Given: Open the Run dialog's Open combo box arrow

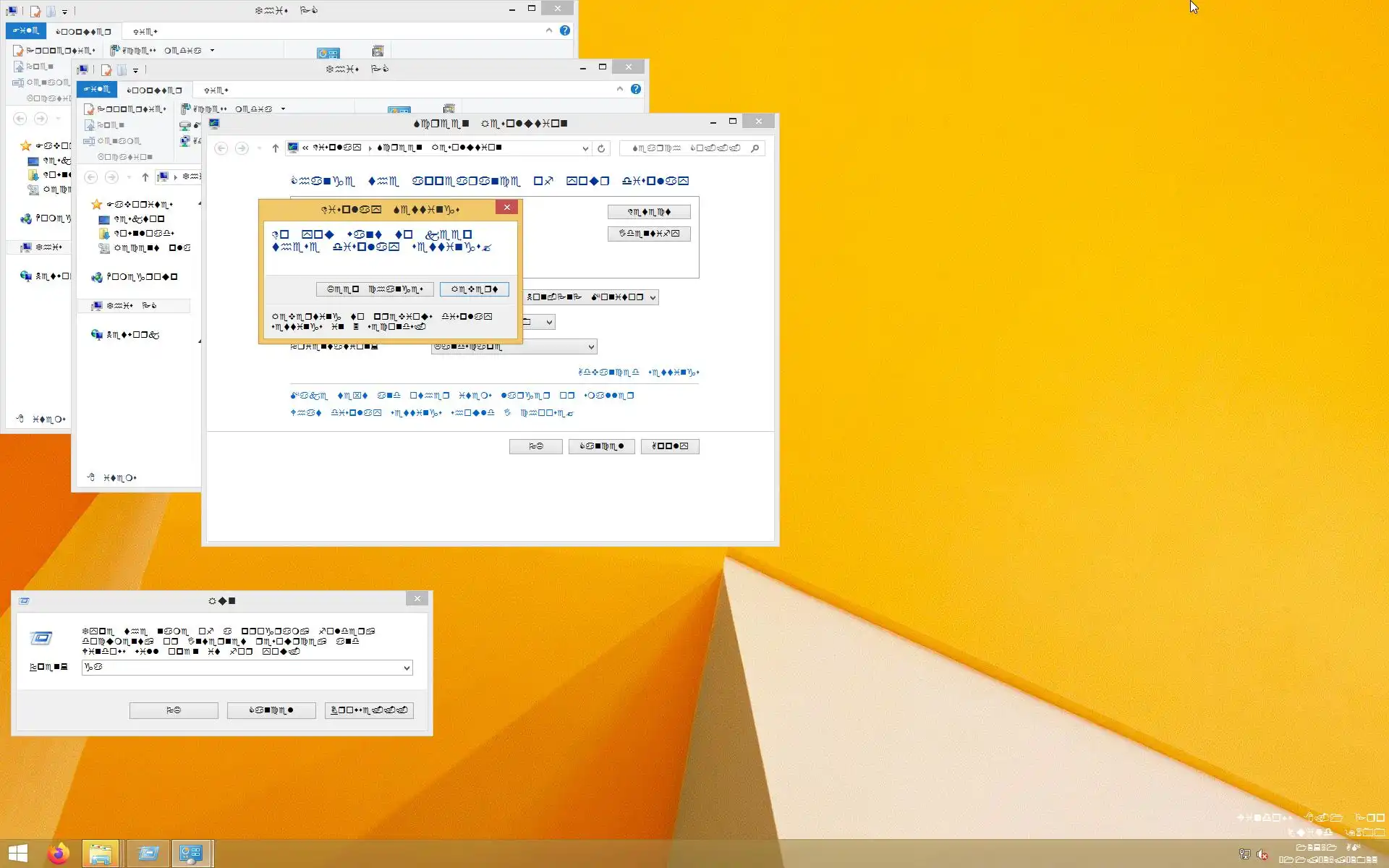Looking at the screenshot, I should (407, 668).
